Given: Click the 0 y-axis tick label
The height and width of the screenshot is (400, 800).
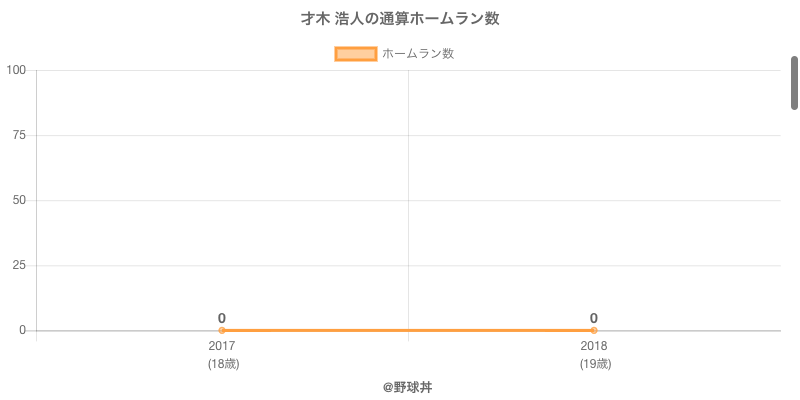Looking at the screenshot, I should (22, 330).
